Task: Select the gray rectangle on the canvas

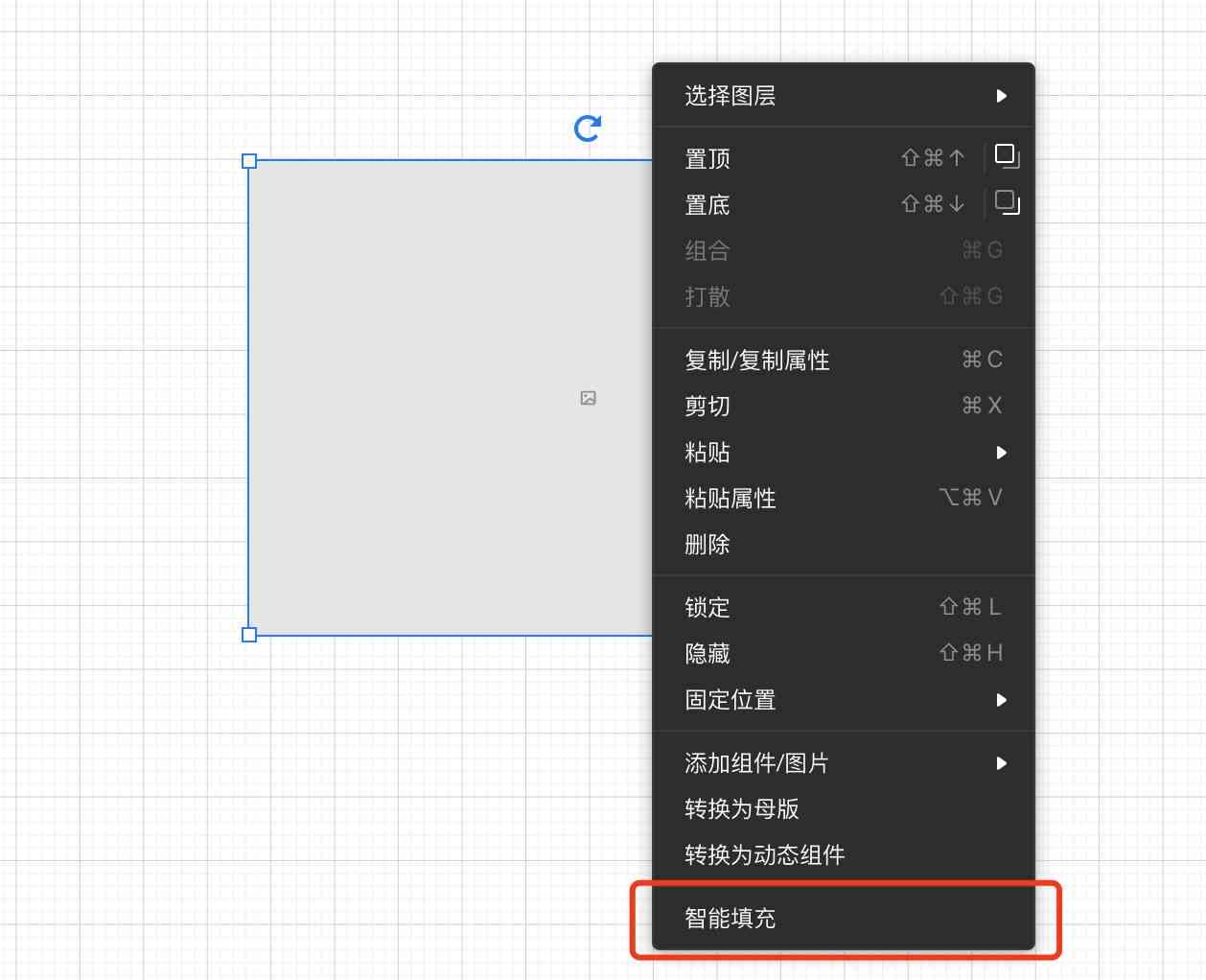Action: (x=451, y=397)
